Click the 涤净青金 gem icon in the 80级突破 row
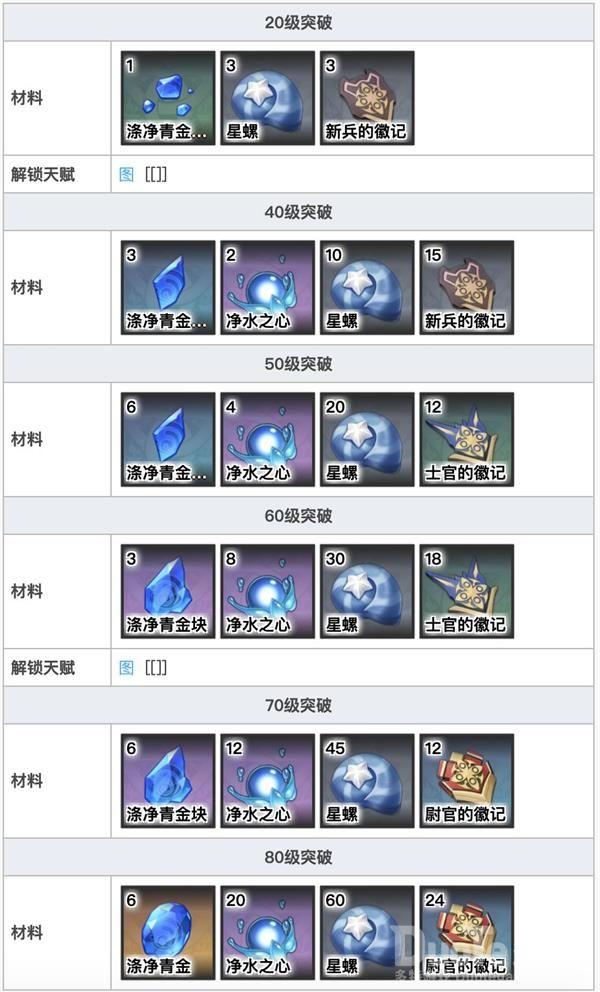The height and width of the screenshot is (992, 600). click(x=168, y=933)
